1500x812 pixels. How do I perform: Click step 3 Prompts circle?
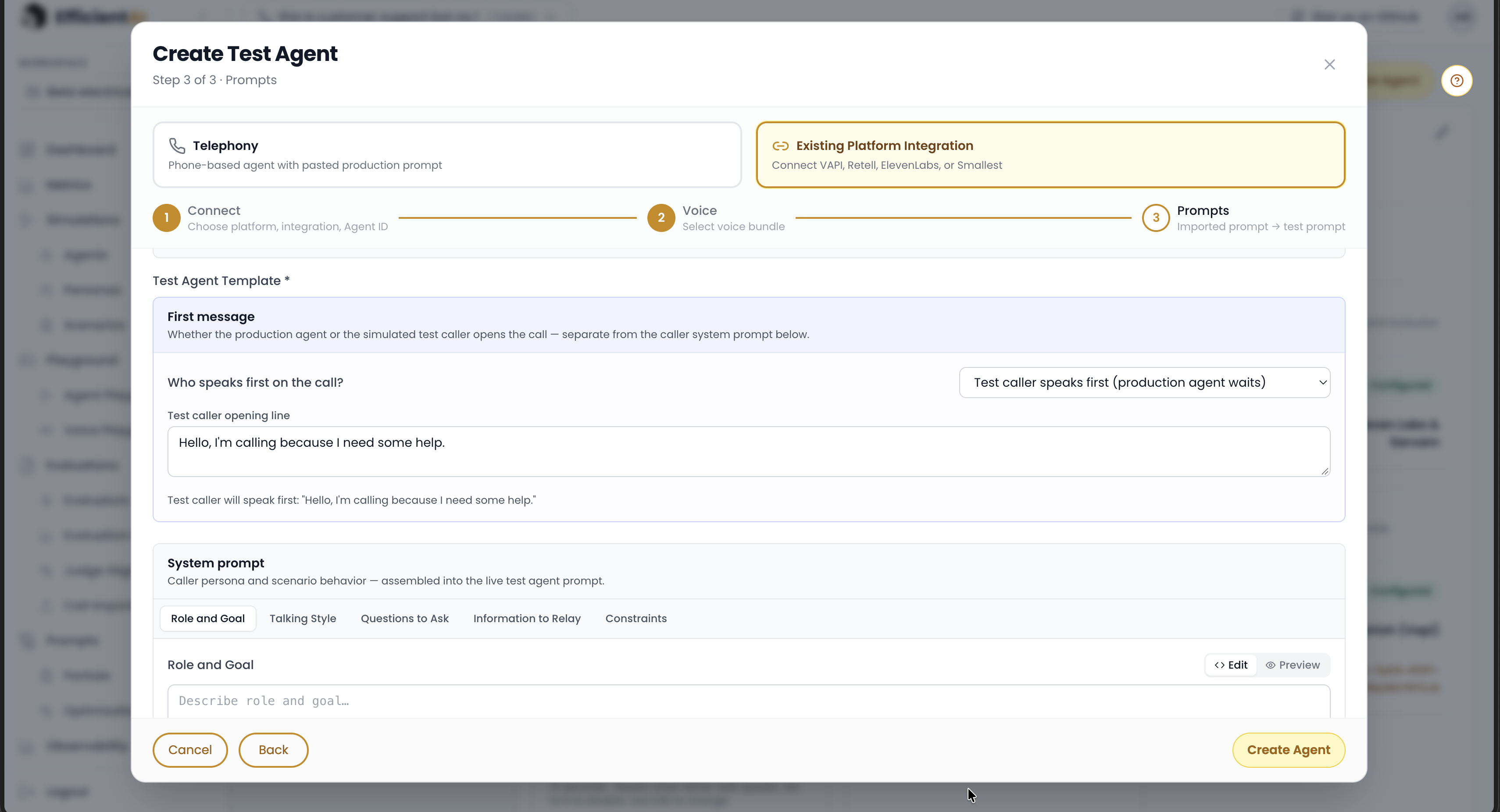(1156, 218)
